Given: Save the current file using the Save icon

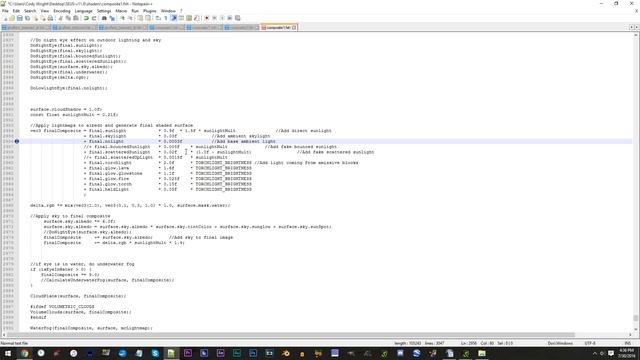Looking at the screenshot, I should tap(20, 18).
